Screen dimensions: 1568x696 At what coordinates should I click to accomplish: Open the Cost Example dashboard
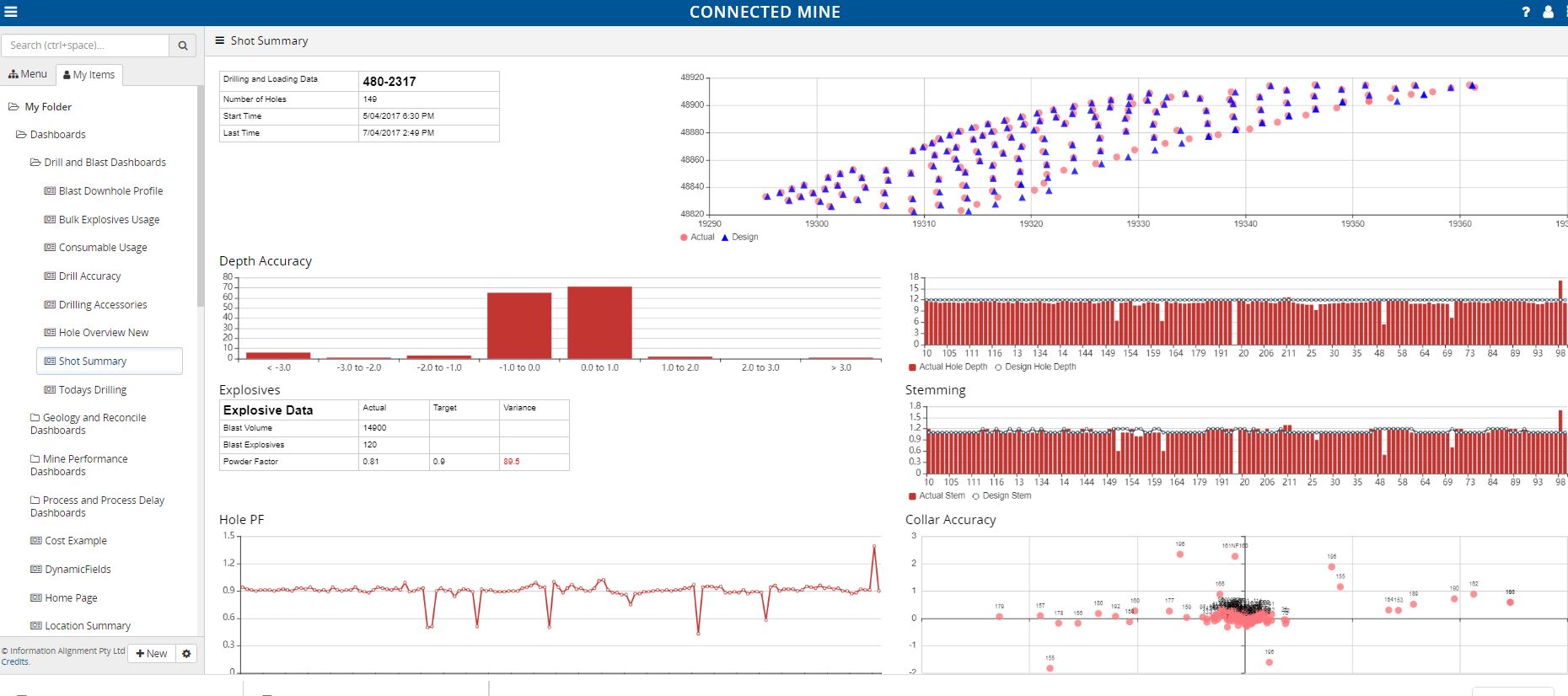click(x=76, y=541)
